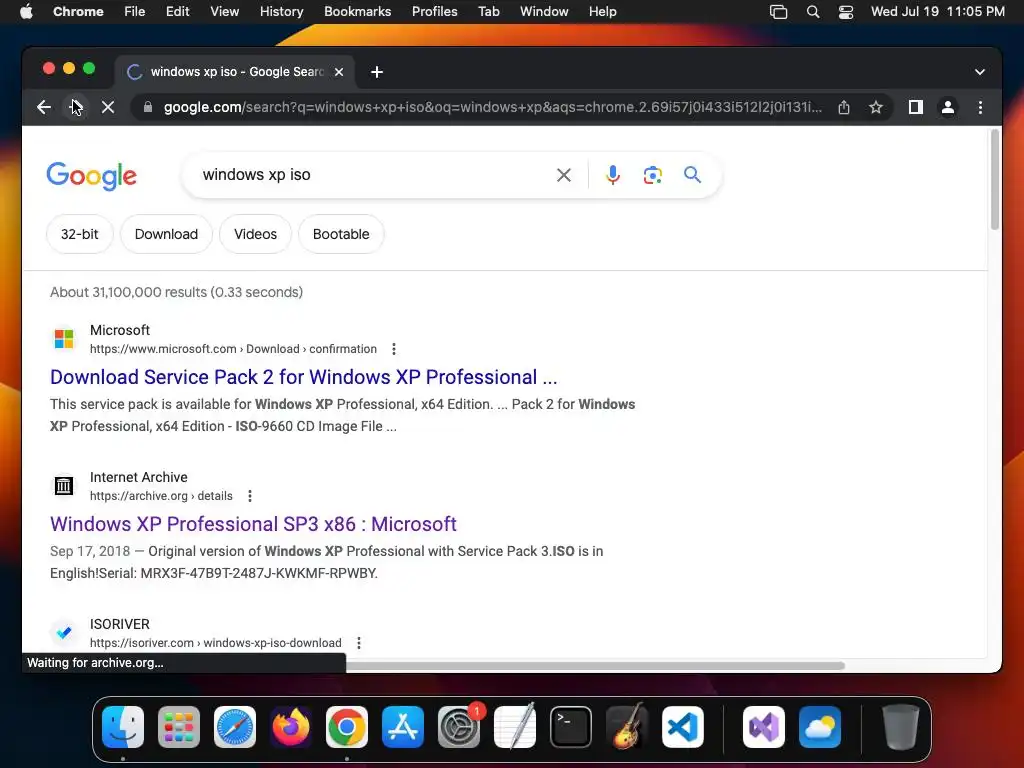Viewport: 1024px width, 768px height.
Task: Open the View menu
Action: click(x=225, y=12)
